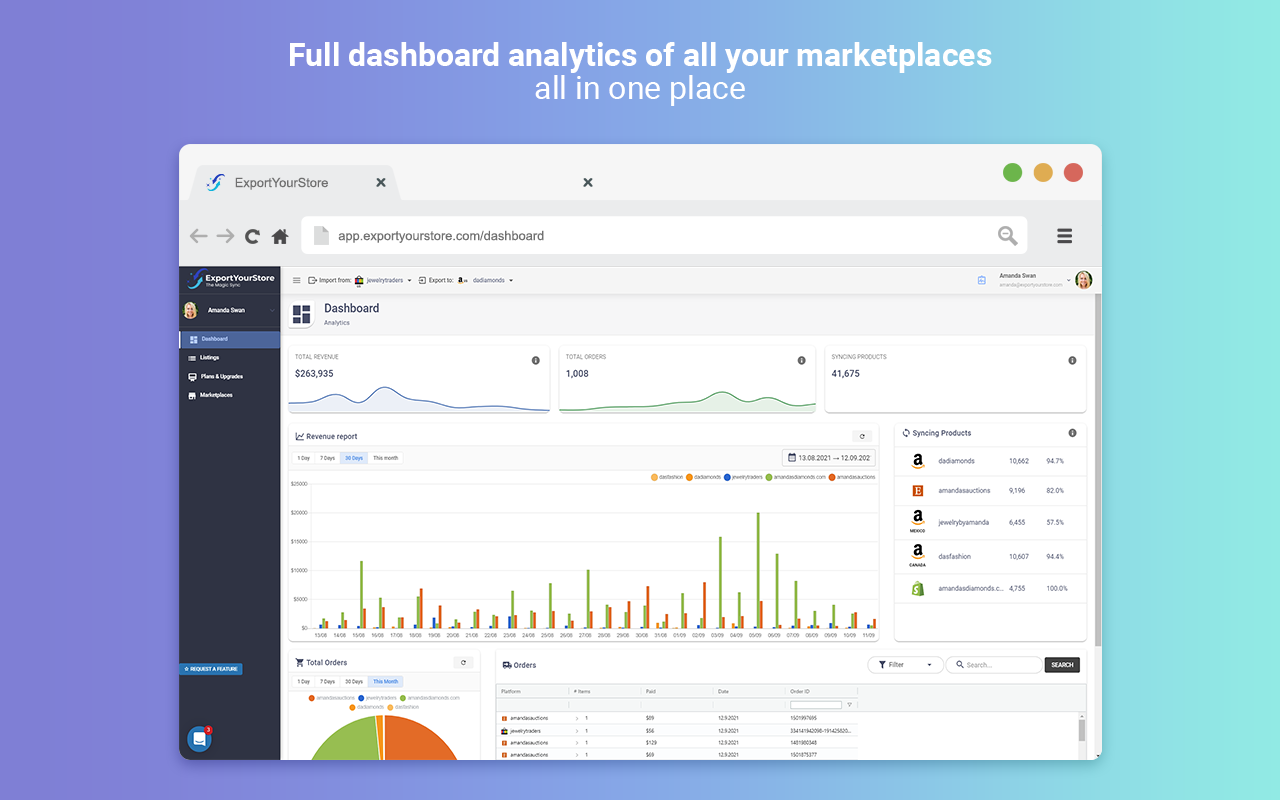Open the chat widget with notification badge
This screenshot has width=1280, height=800.
click(200, 739)
